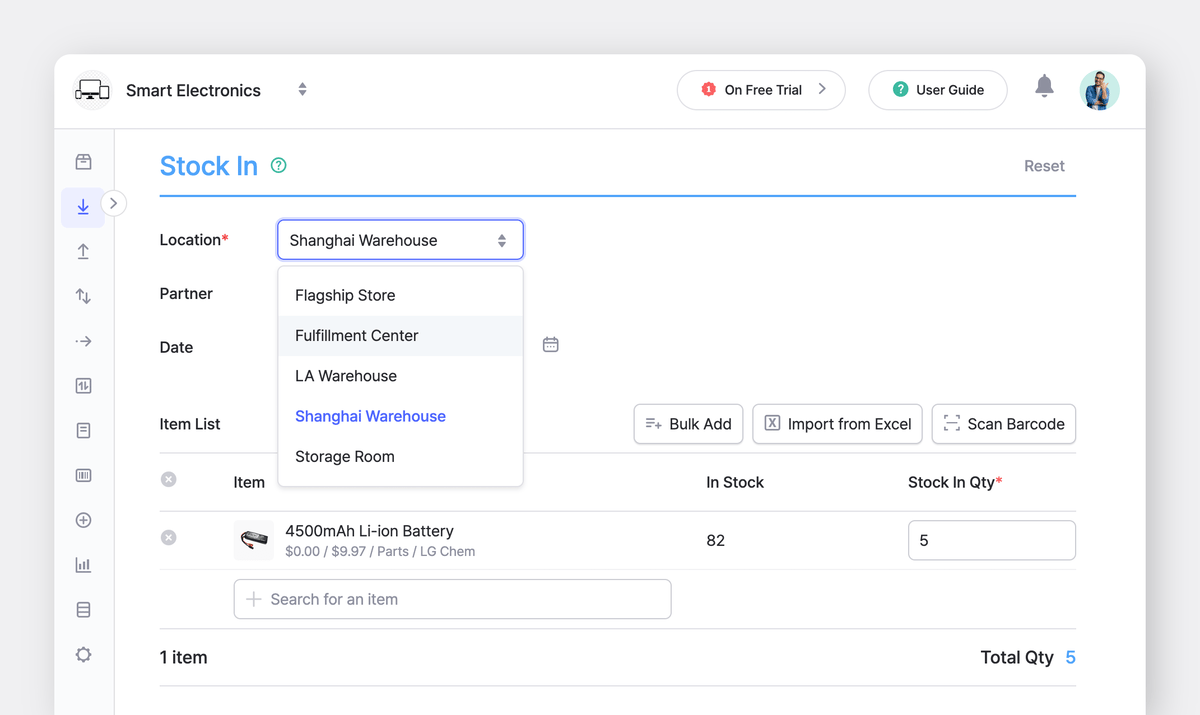This screenshot has width=1200, height=715.
Task: Open the User Guide
Action: (x=937, y=89)
